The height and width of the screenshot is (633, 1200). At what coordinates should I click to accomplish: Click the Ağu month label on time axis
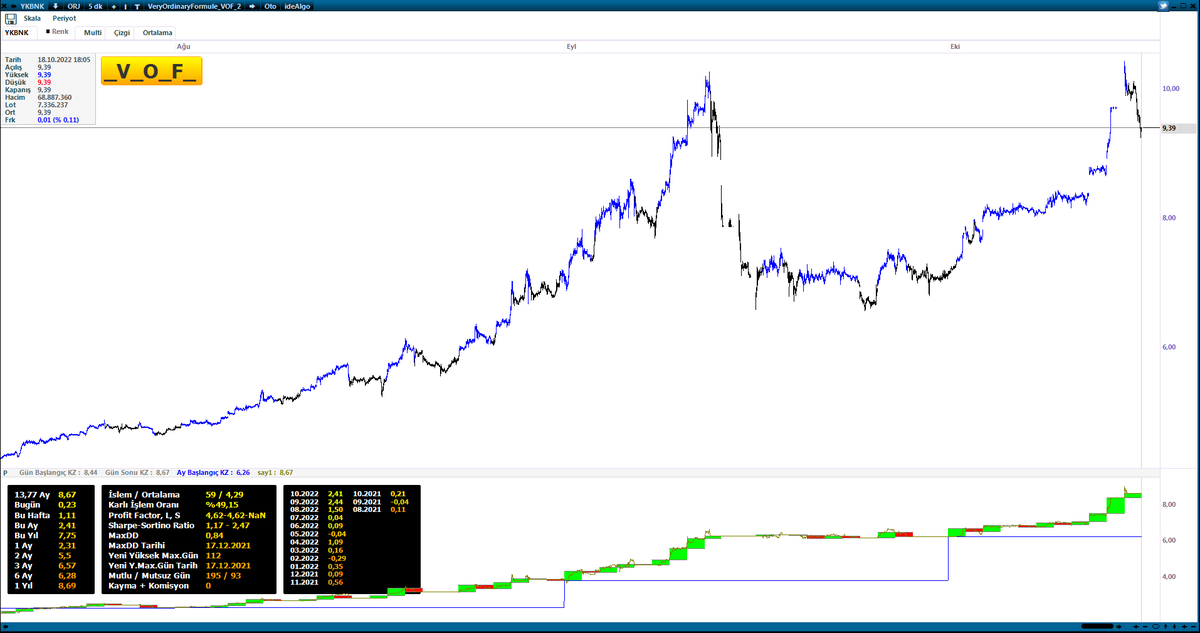[183, 47]
